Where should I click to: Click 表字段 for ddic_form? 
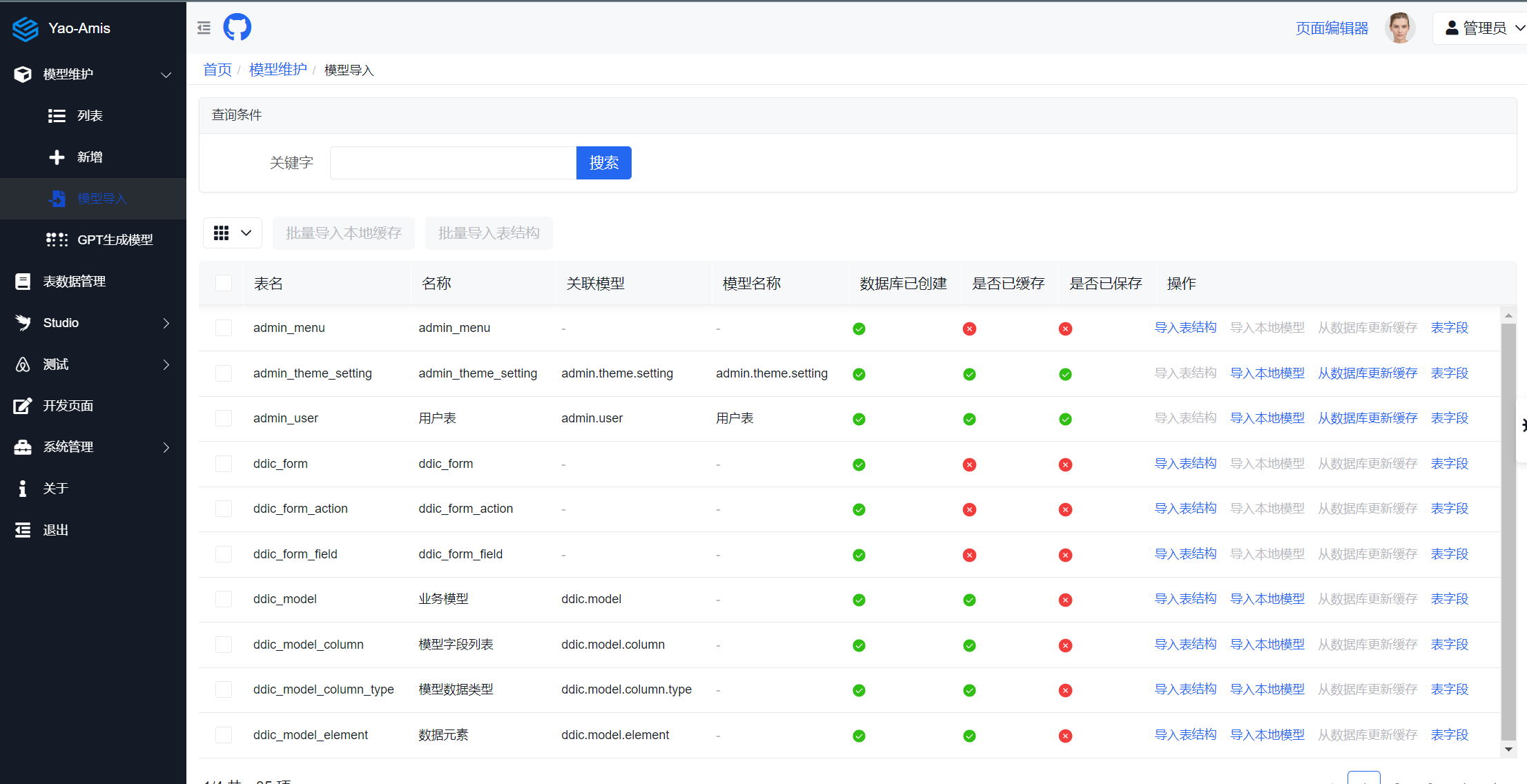(1450, 464)
